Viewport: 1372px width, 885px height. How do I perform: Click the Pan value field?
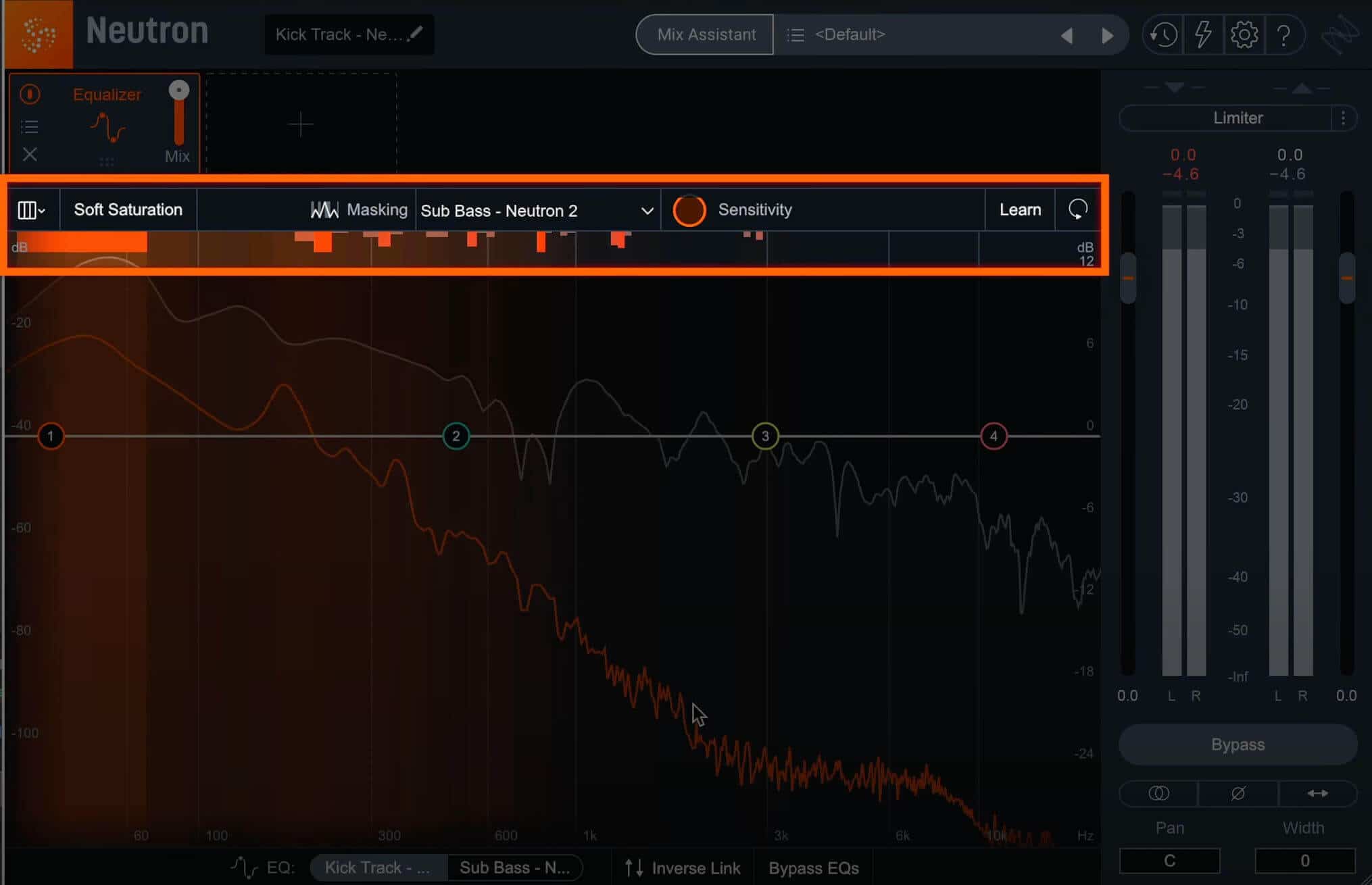1170,861
